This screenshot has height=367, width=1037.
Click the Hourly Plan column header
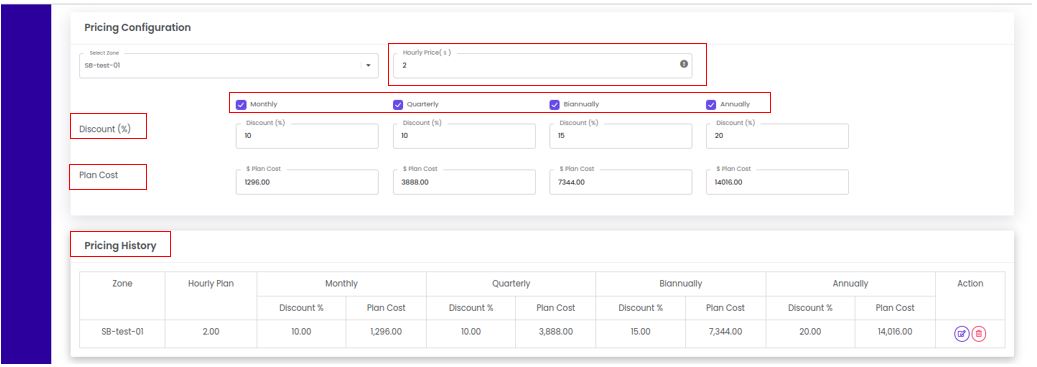210,284
